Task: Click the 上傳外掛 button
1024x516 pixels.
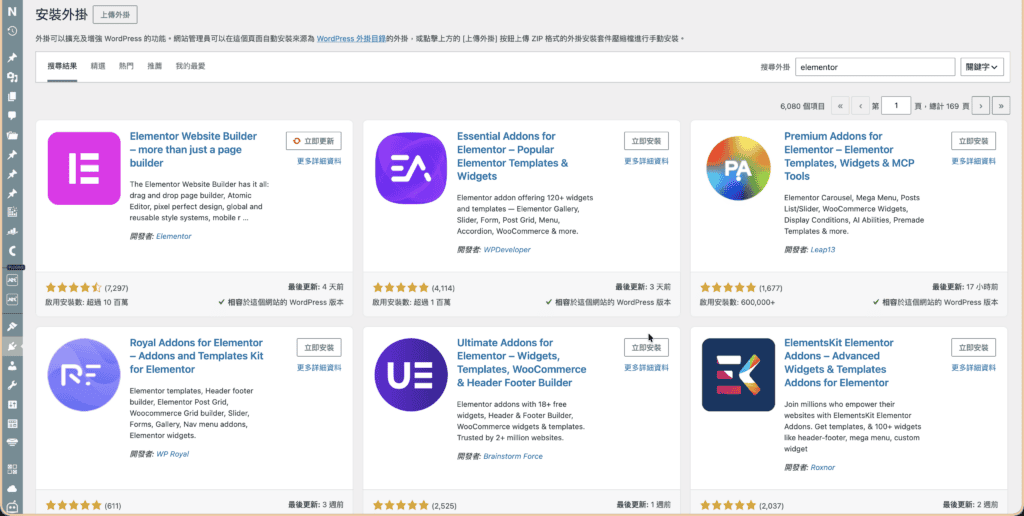Action: pyautogui.click(x=115, y=14)
